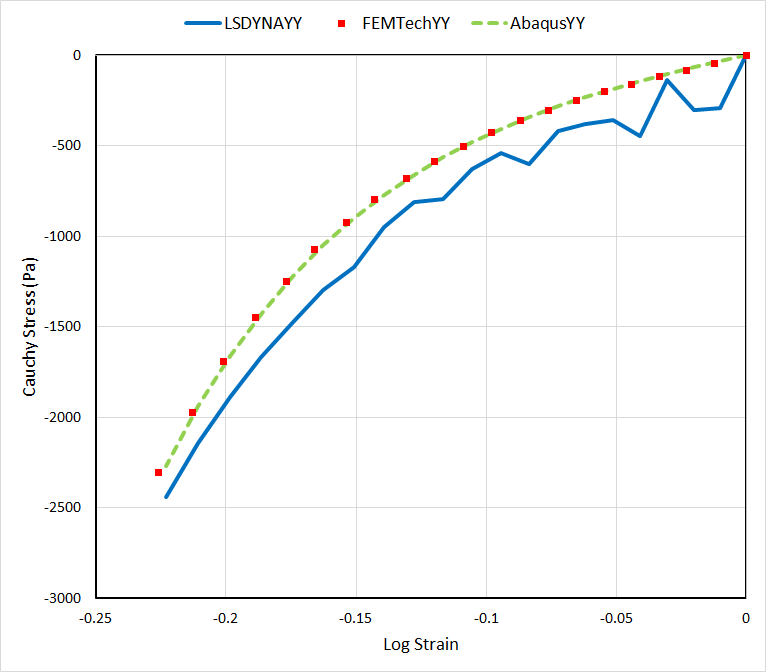Click the leftmost red FEMTechYY data marker

click(158, 472)
